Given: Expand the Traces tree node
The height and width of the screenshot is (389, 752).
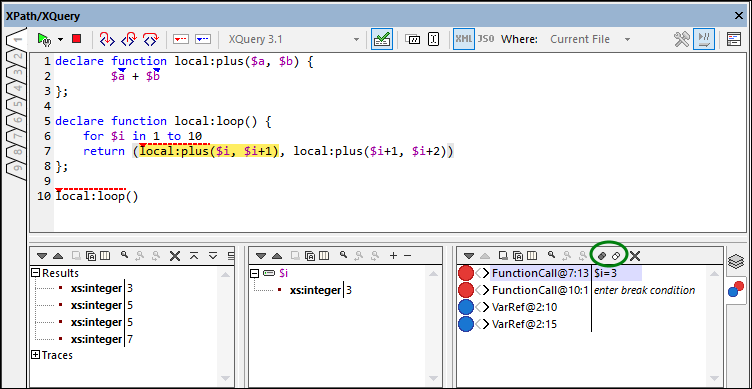Looking at the screenshot, I should tap(35, 355).
